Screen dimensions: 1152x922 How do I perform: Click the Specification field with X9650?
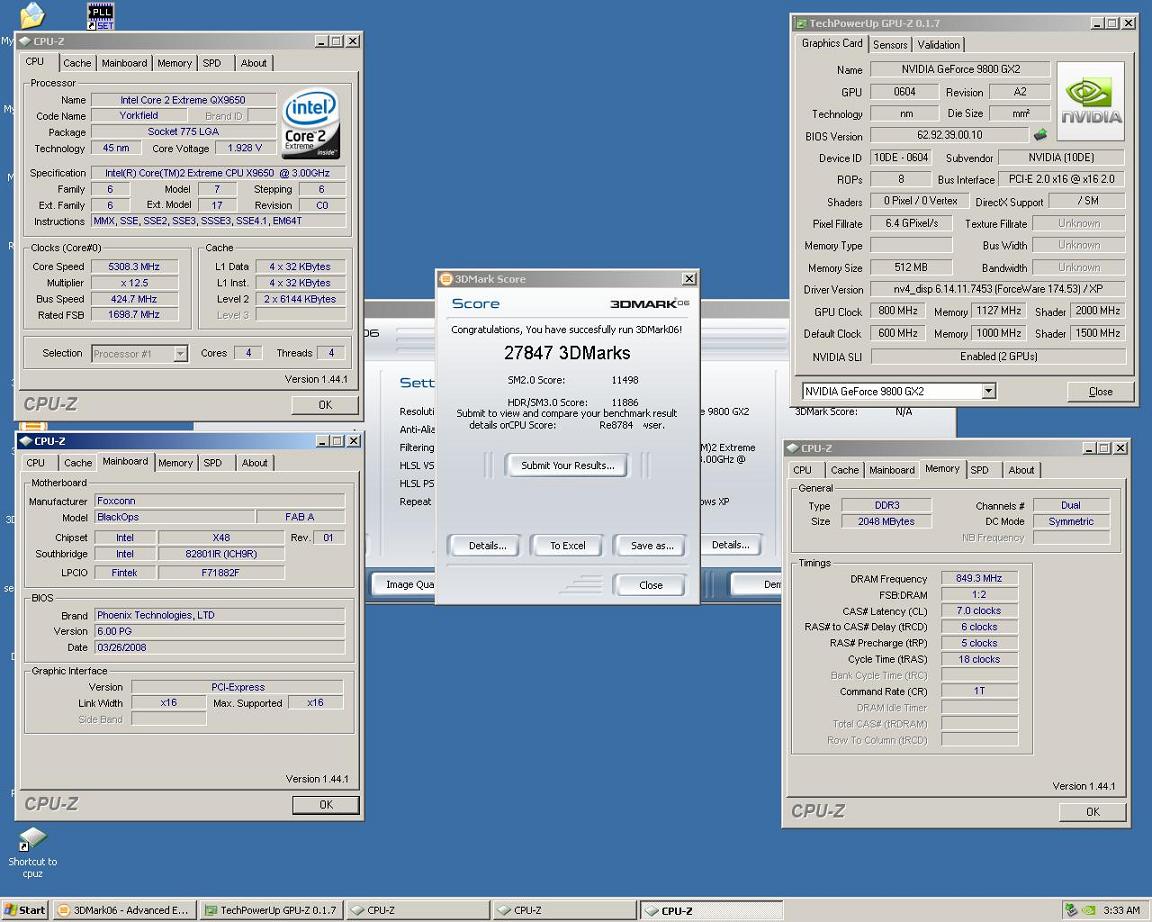click(217, 173)
